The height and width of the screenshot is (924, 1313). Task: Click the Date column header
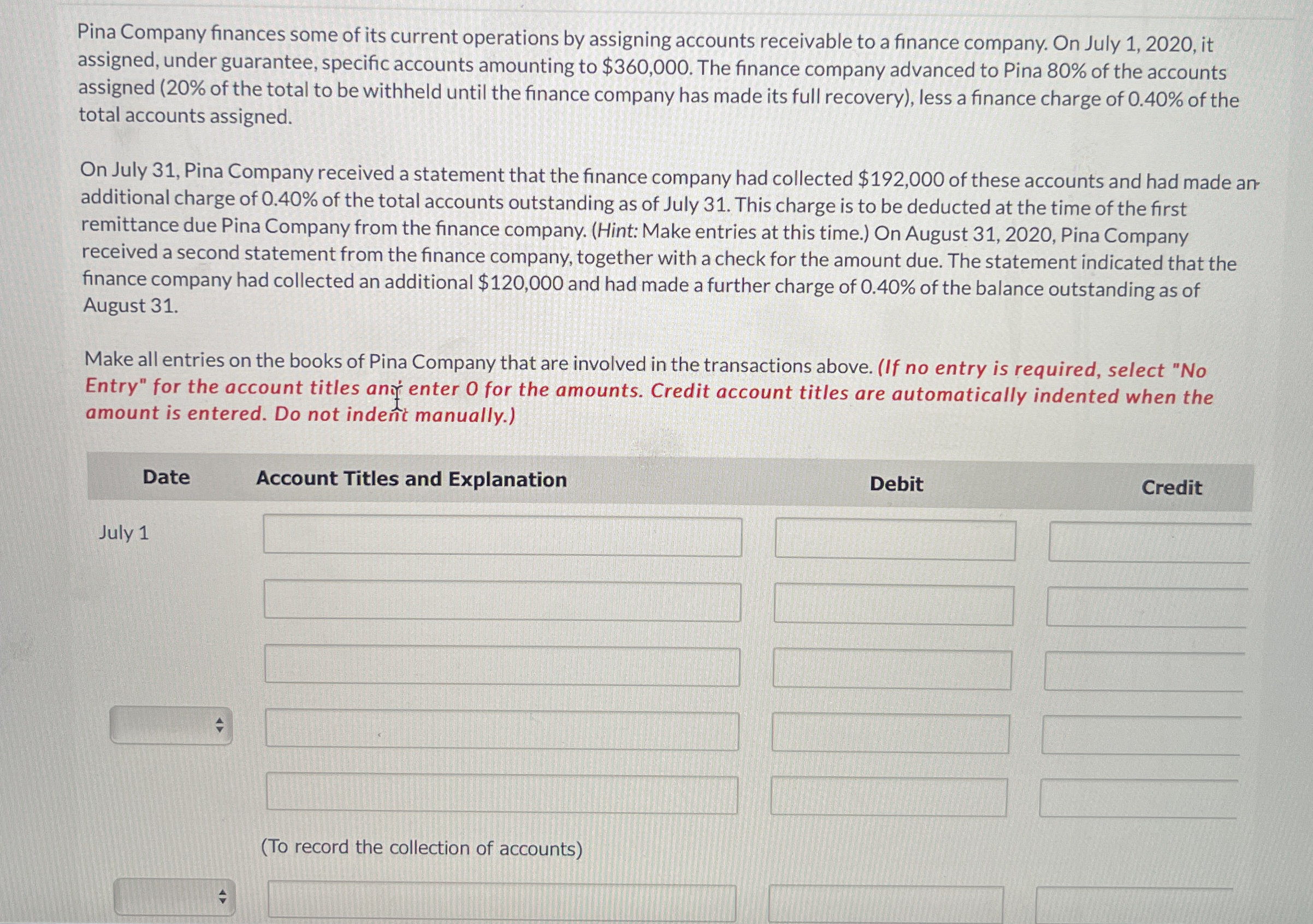[x=167, y=478]
